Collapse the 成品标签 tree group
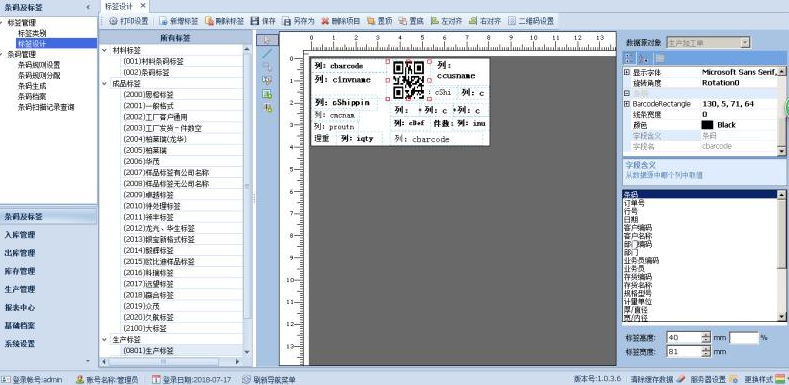Screen dimensions: 789x385 tap(105, 84)
